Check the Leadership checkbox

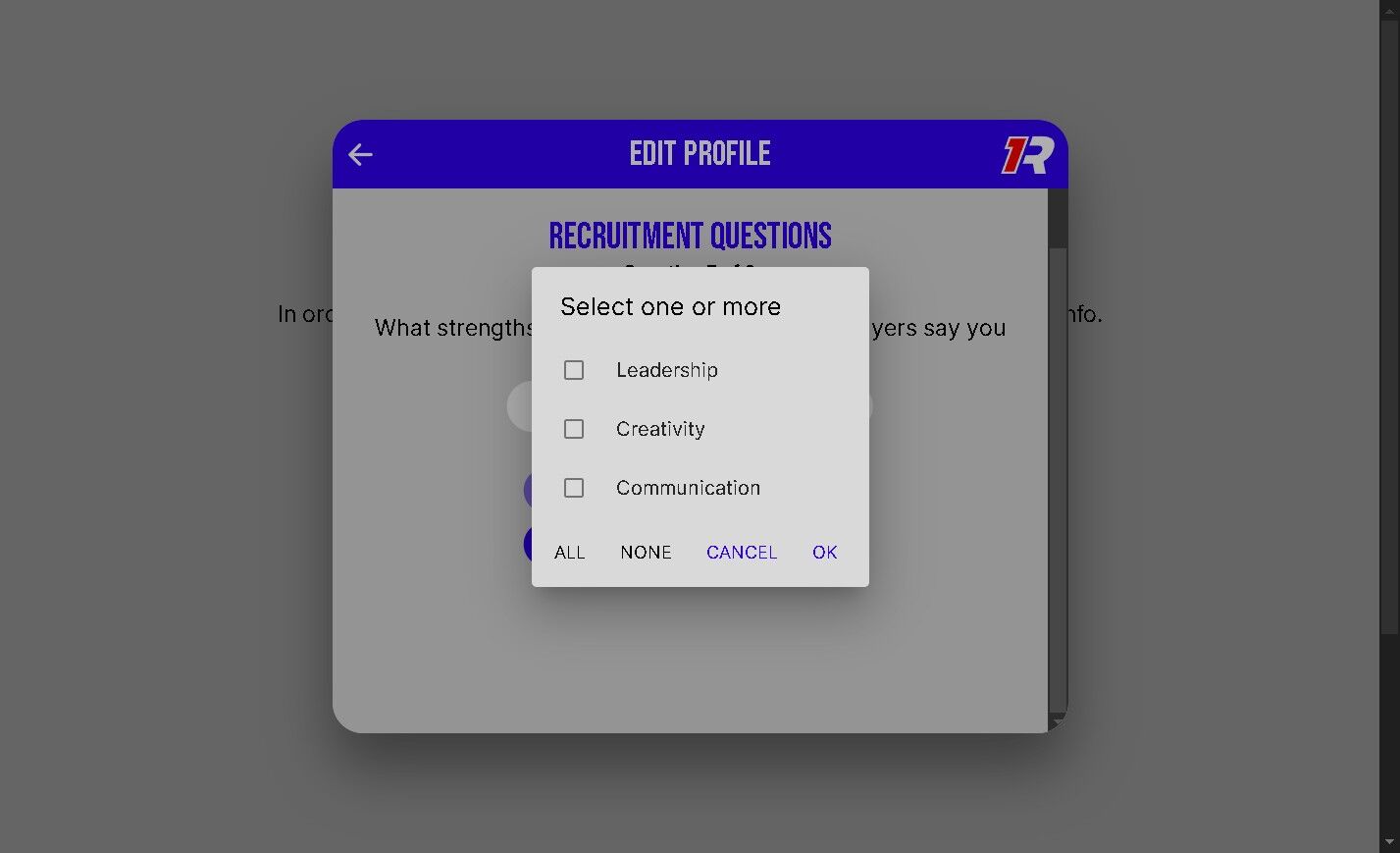click(574, 370)
